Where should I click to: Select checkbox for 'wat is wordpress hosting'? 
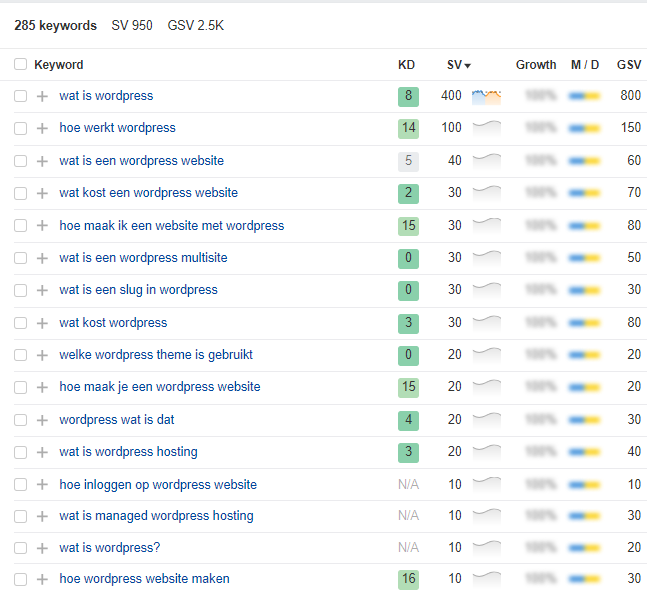[20, 452]
